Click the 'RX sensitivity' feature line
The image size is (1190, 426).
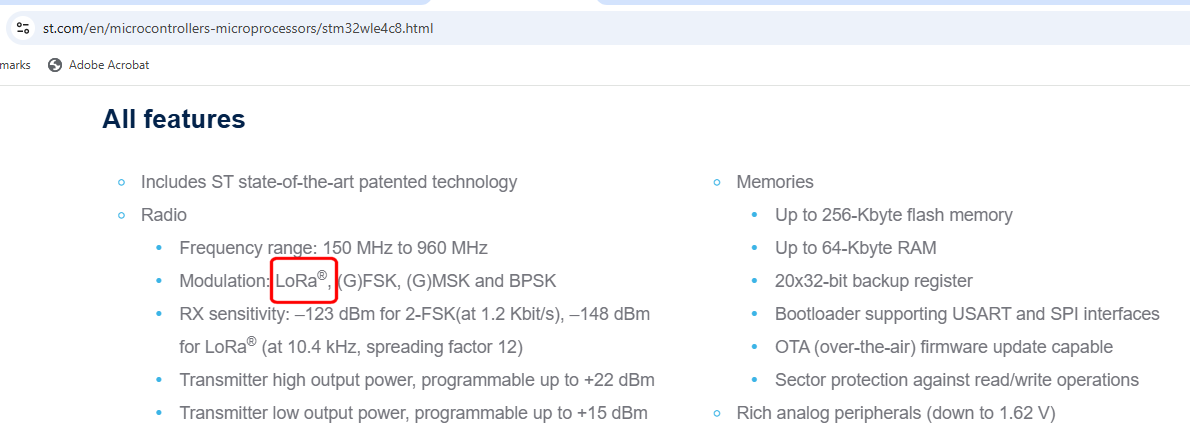[x=414, y=314]
